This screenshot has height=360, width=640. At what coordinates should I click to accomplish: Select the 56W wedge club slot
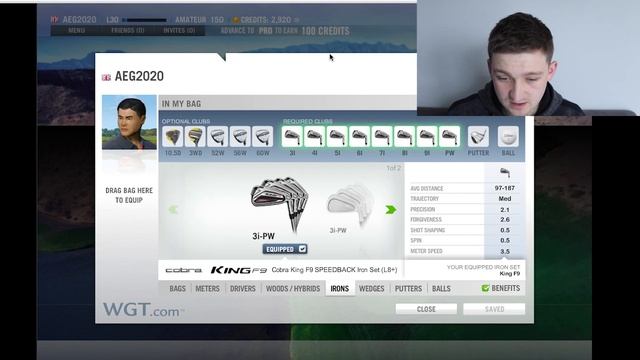pyautogui.click(x=240, y=137)
